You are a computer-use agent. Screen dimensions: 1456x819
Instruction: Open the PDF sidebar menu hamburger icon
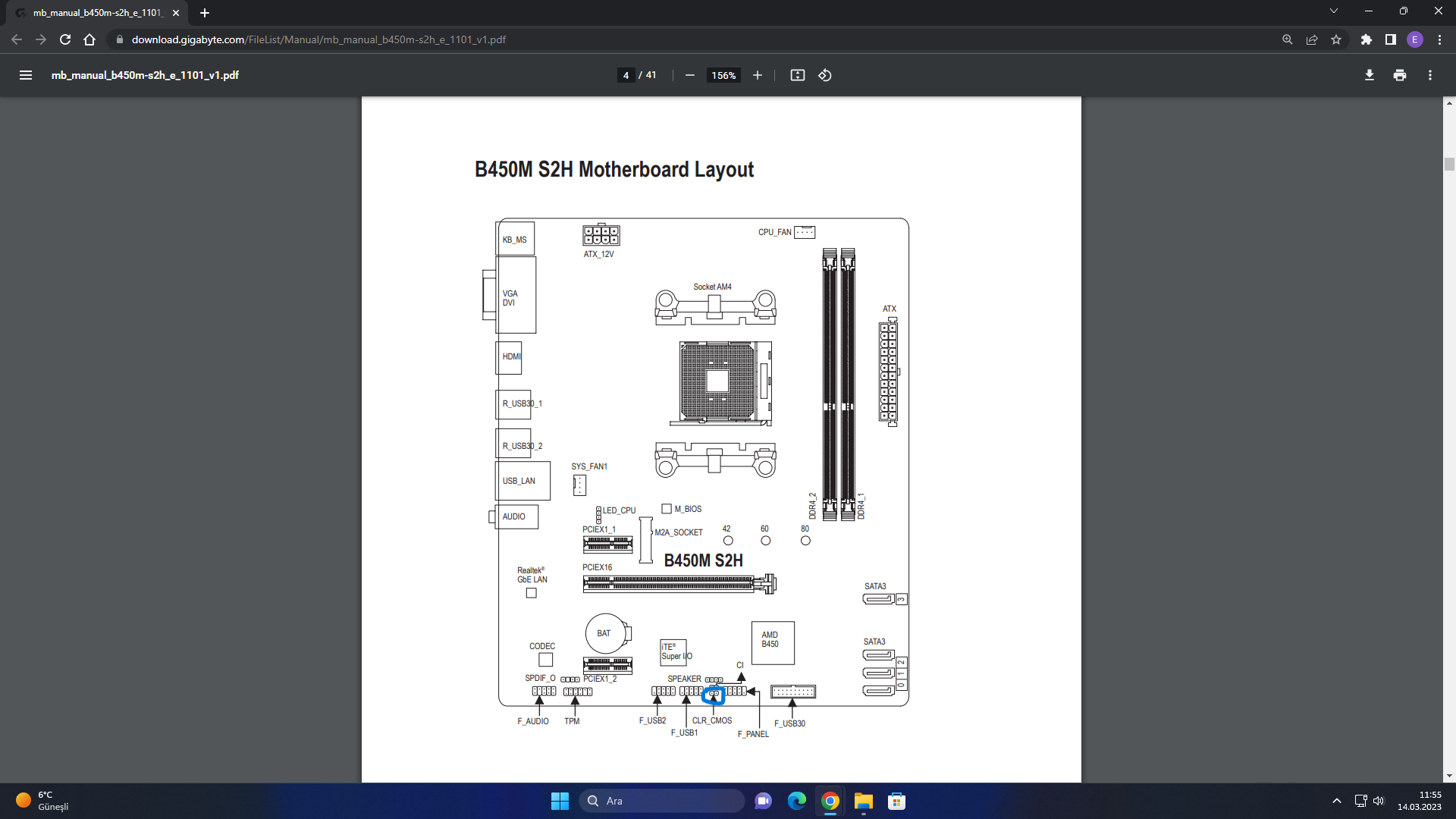pos(26,75)
